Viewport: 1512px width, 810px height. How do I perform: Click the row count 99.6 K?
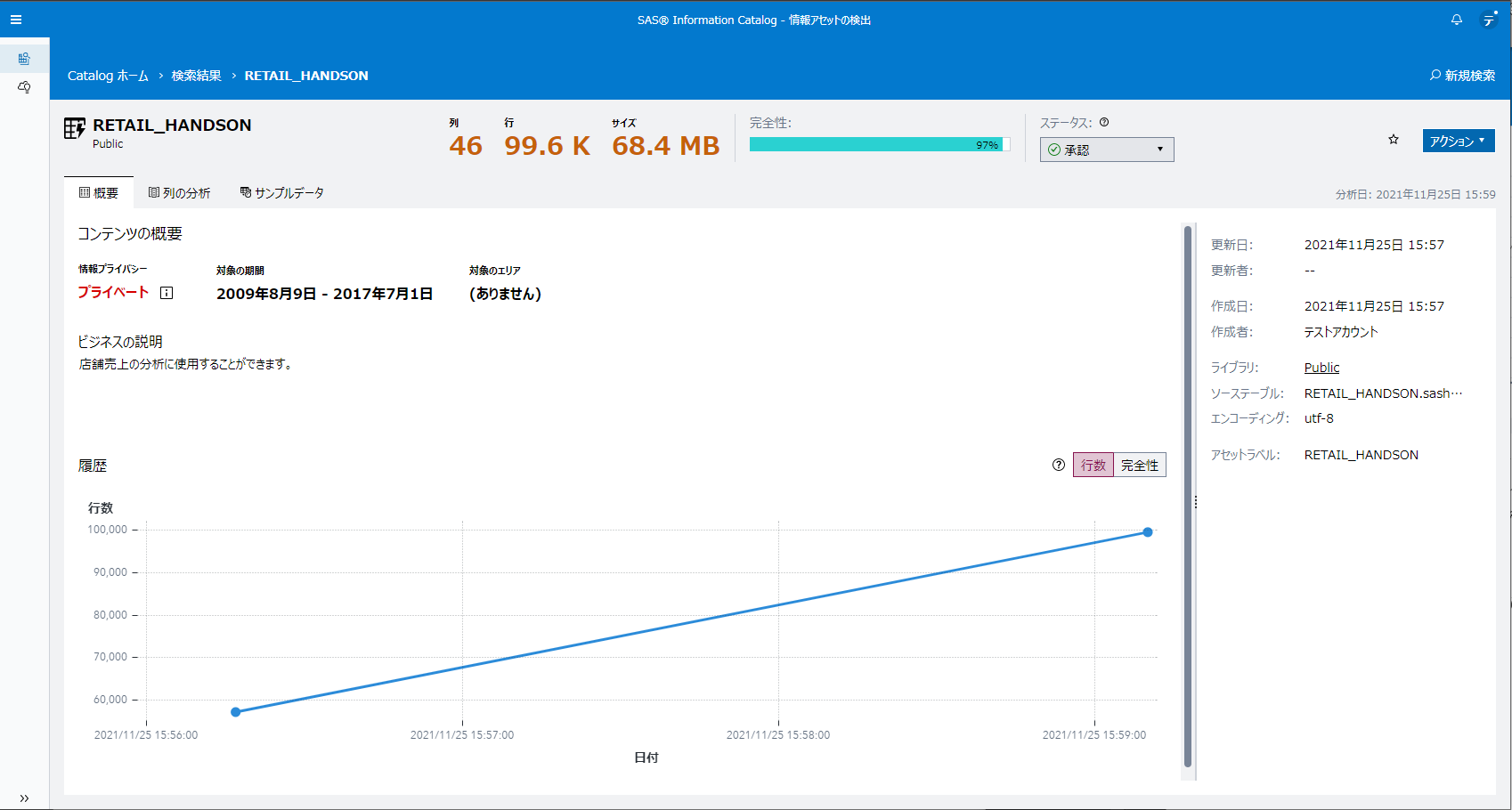click(548, 146)
